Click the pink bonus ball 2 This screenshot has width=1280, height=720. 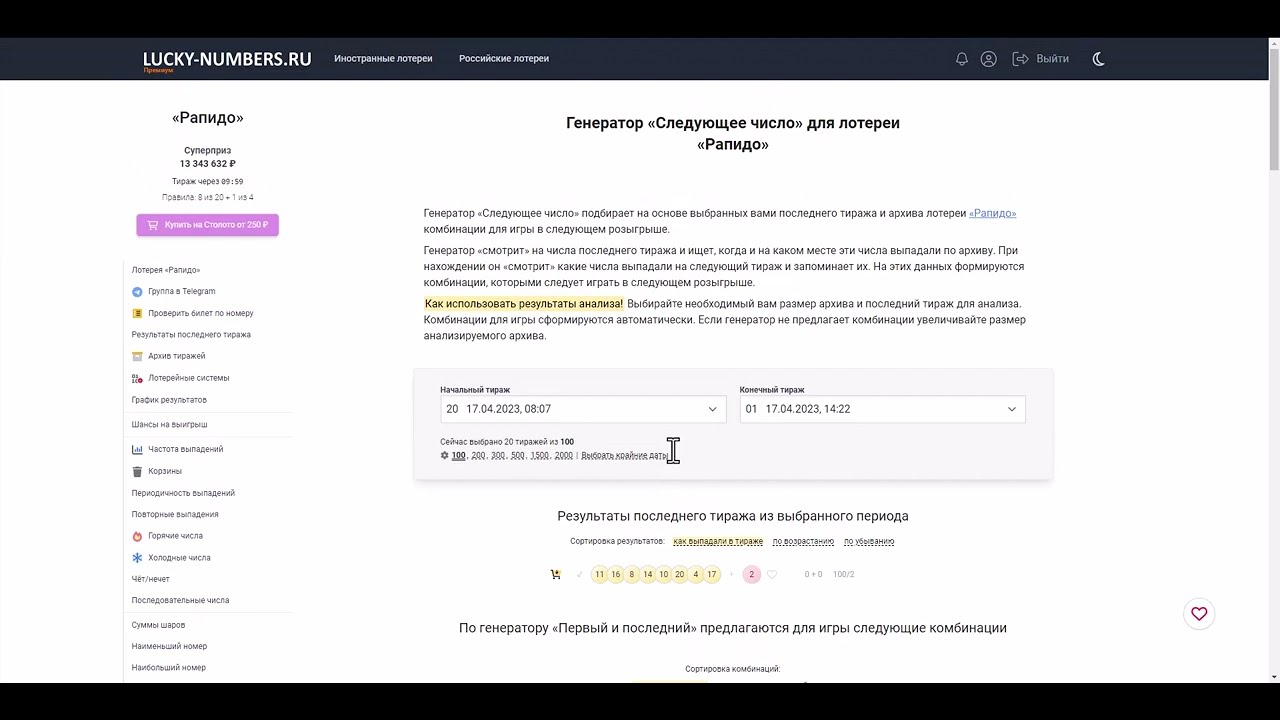(x=752, y=574)
